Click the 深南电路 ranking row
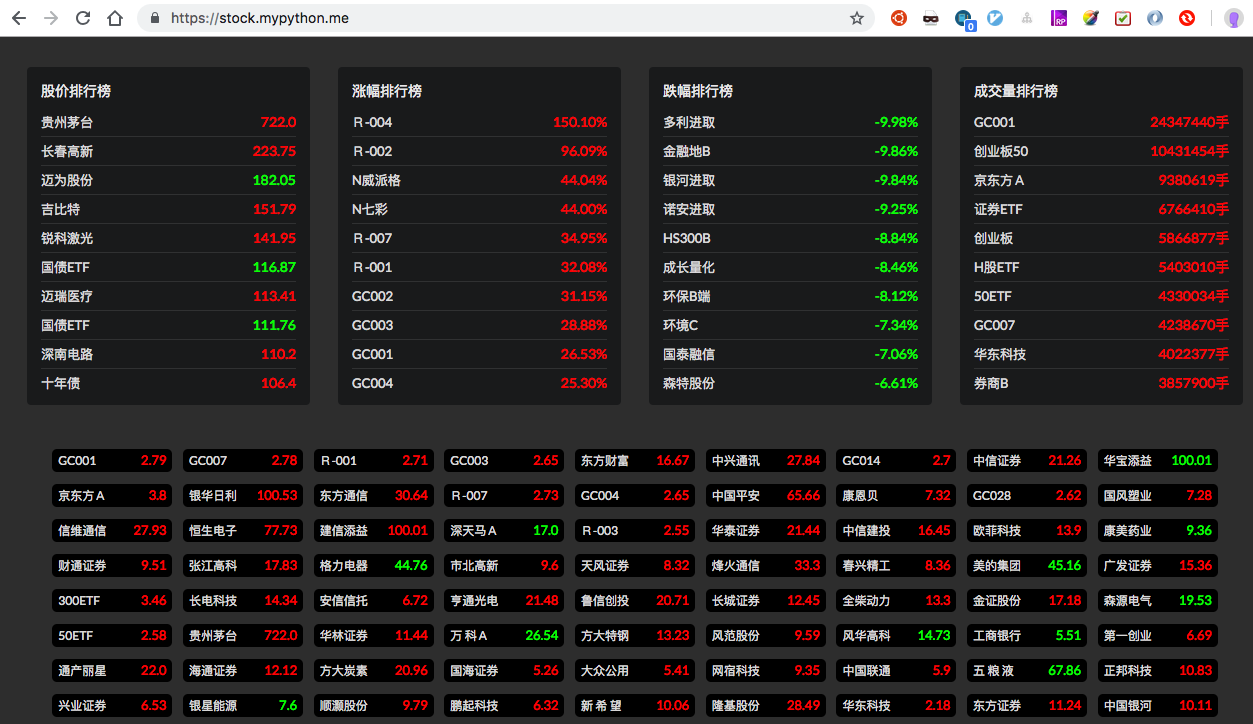The height and width of the screenshot is (724, 1253). pyautogui.click(x=168, y=354)
